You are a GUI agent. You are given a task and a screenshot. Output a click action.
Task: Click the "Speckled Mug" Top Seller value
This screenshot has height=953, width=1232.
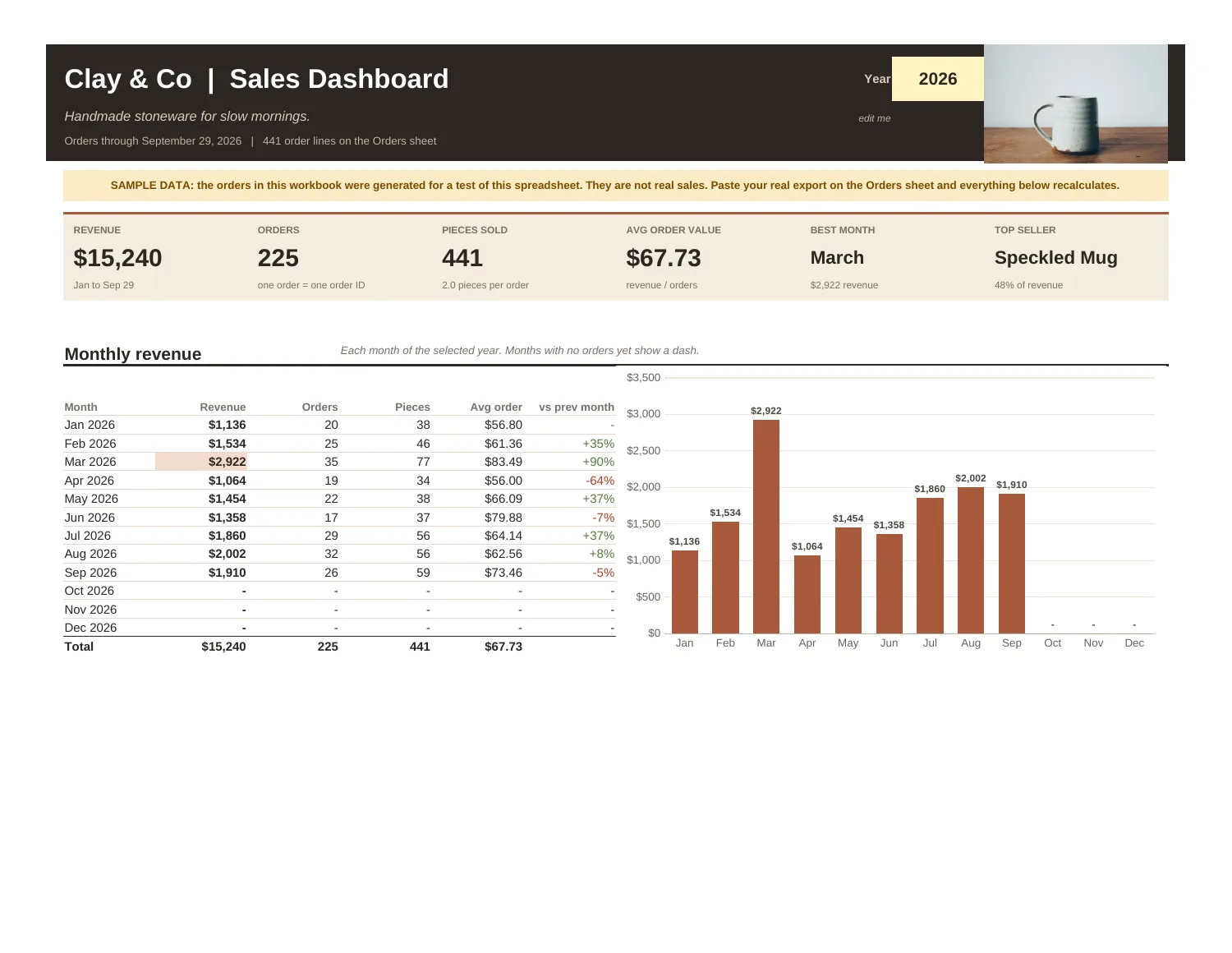click(x=1056, y=258)
